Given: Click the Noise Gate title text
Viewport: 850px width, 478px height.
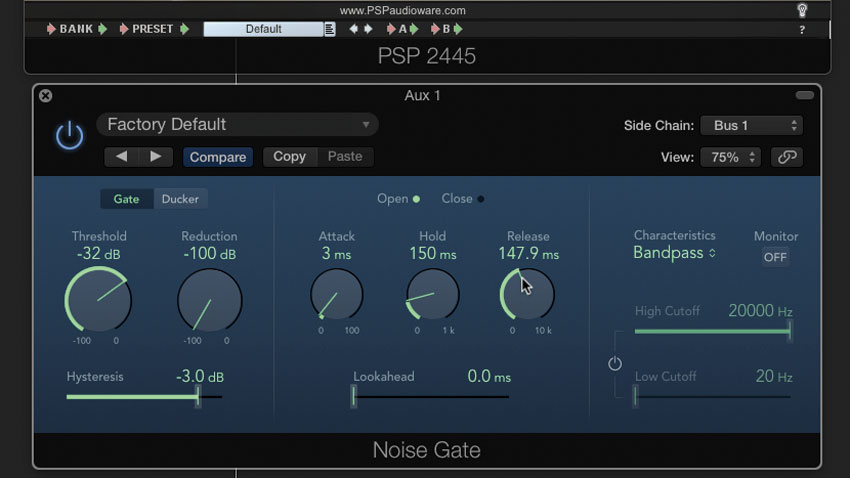Looking at the screenshot, I should pyautogui.click(x=427, y=450).
